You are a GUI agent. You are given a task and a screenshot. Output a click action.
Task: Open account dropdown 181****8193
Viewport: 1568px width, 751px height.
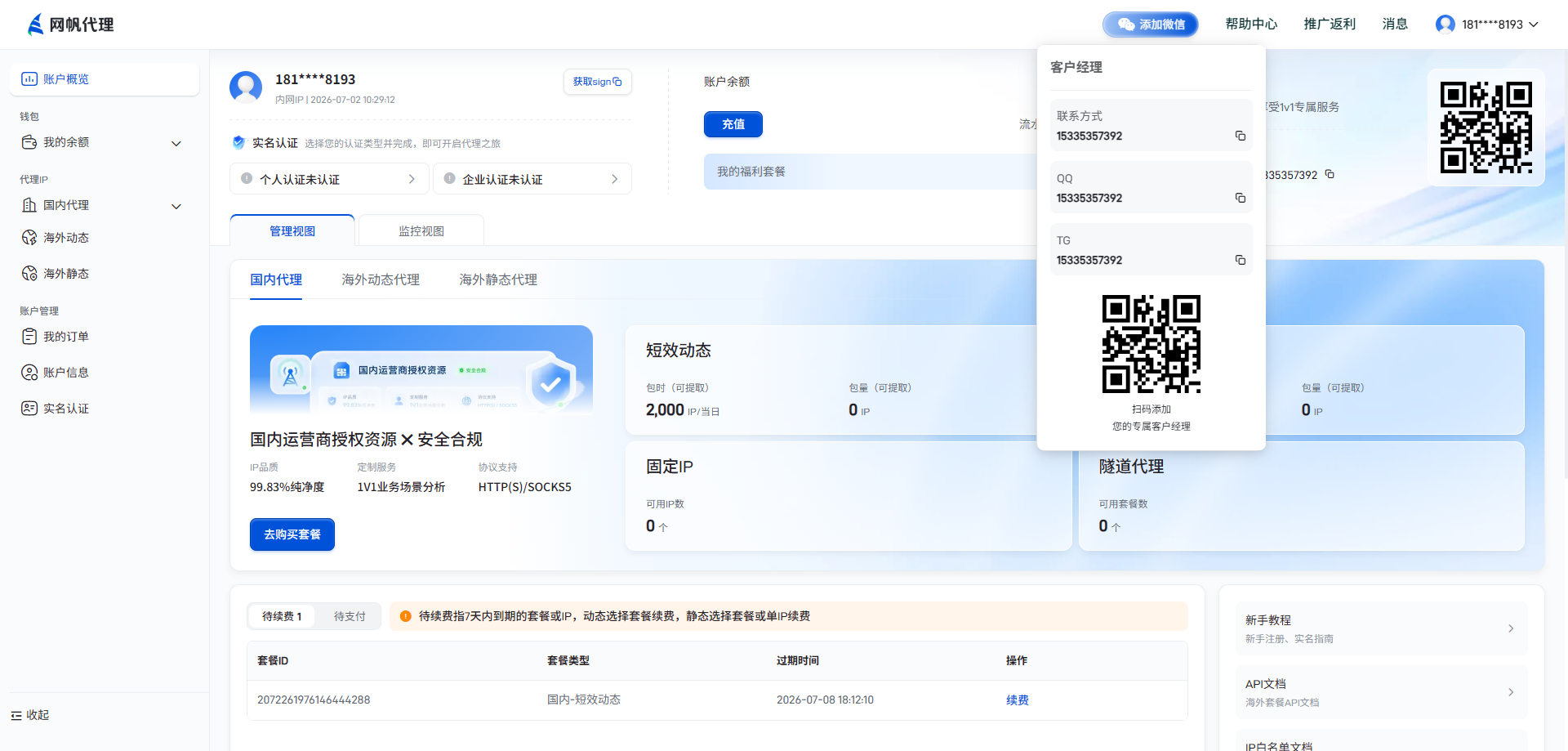point(1487,25)
